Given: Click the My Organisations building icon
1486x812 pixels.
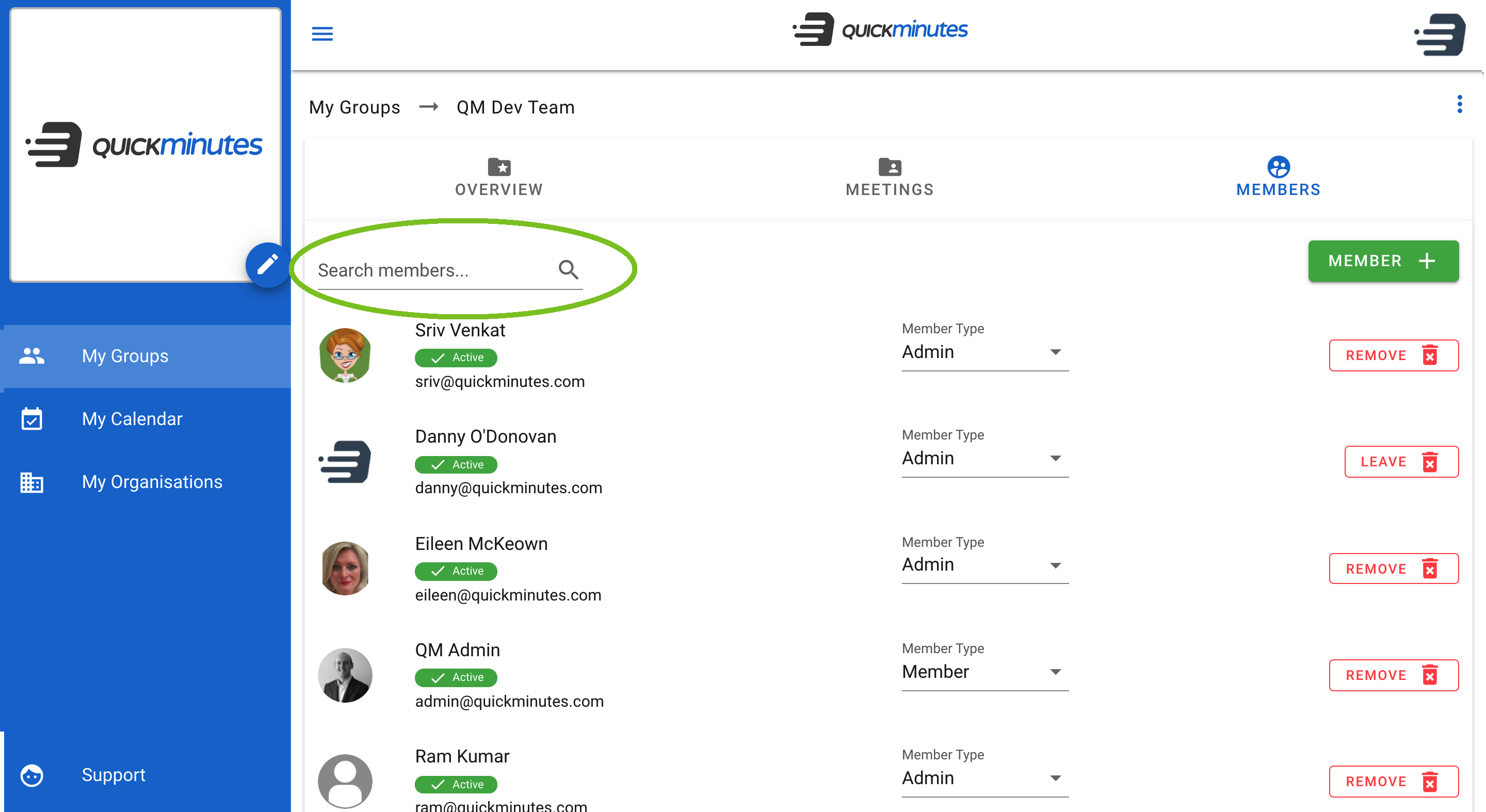Looking at the screenshot, I should 31,482.
